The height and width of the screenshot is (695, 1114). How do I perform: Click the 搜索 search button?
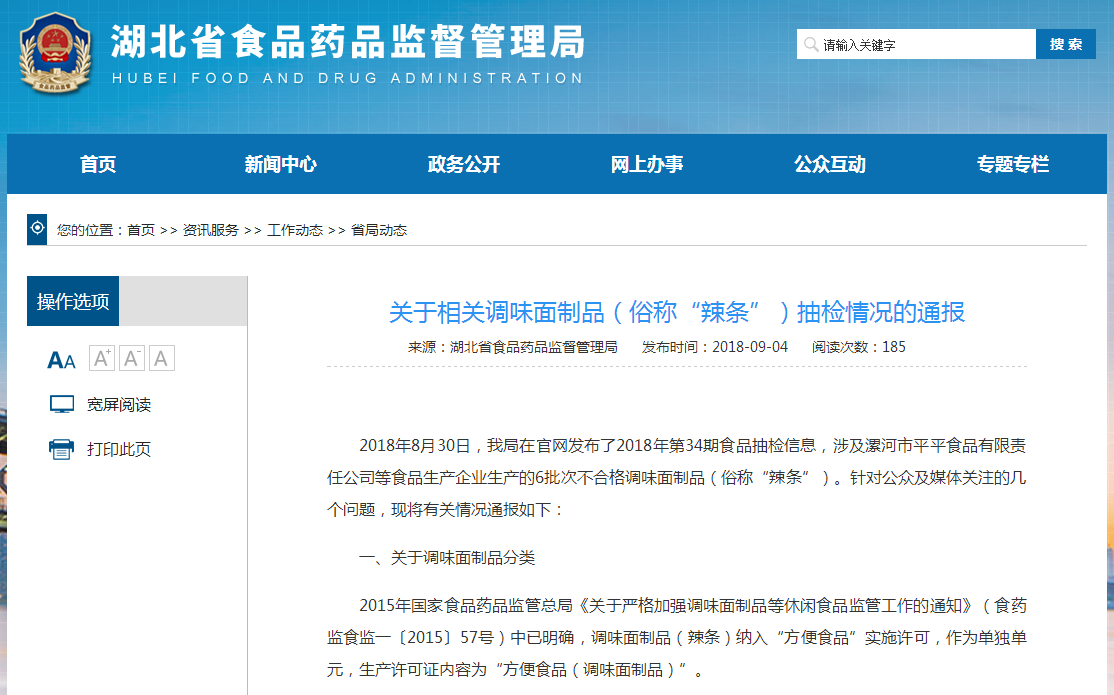coord(1066,44)
